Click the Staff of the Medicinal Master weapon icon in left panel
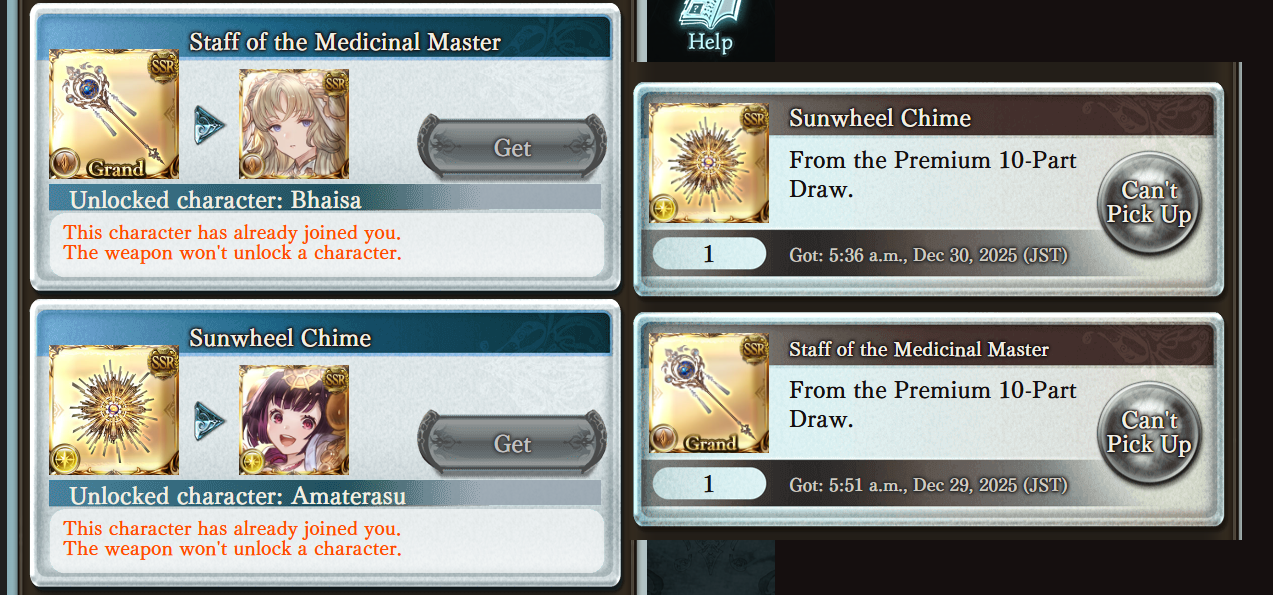Image resolution: width=1273 pixels, height=595 pixels. click(114, 123)
